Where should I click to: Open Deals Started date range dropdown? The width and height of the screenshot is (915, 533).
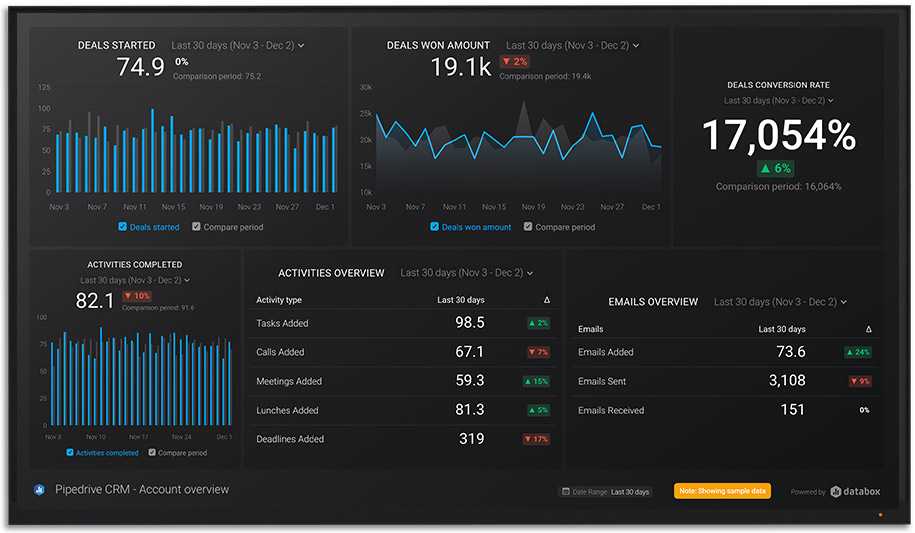point(238,46)
